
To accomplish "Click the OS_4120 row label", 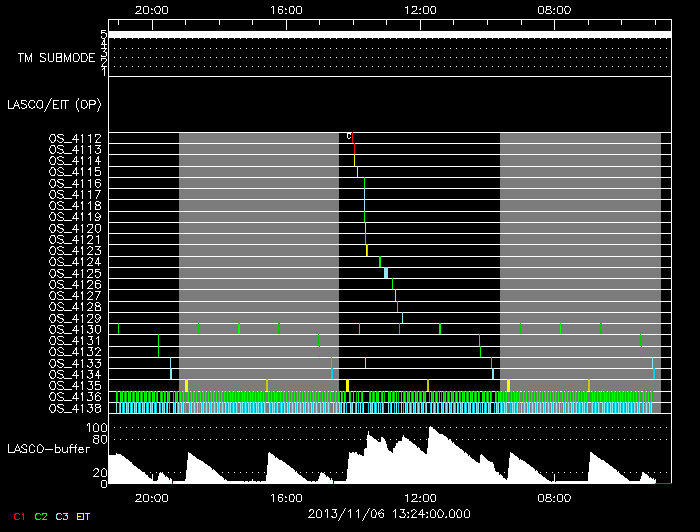I will [x=75, y=229].
